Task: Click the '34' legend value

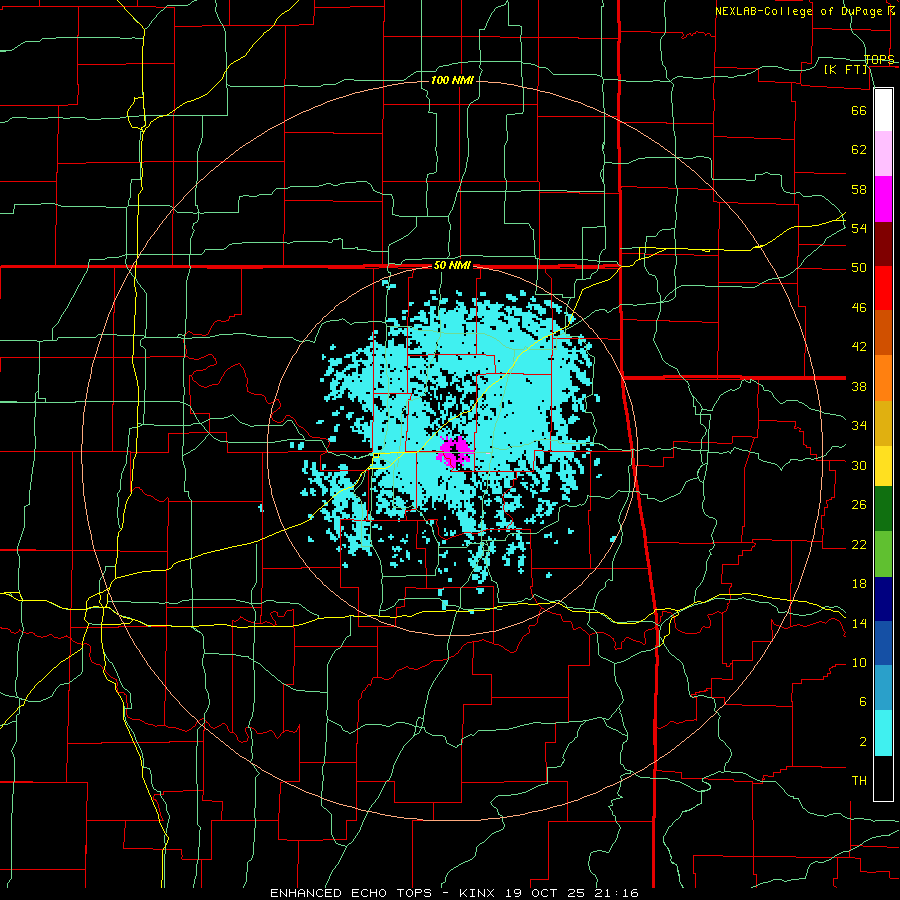Action: [x=859, y=426]
